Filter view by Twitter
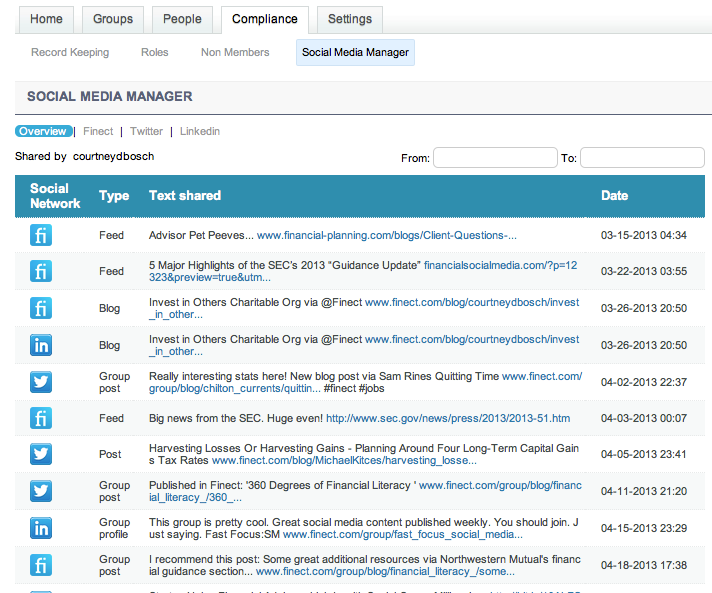This screenshot has height=593, width=712. coord(146,131)
